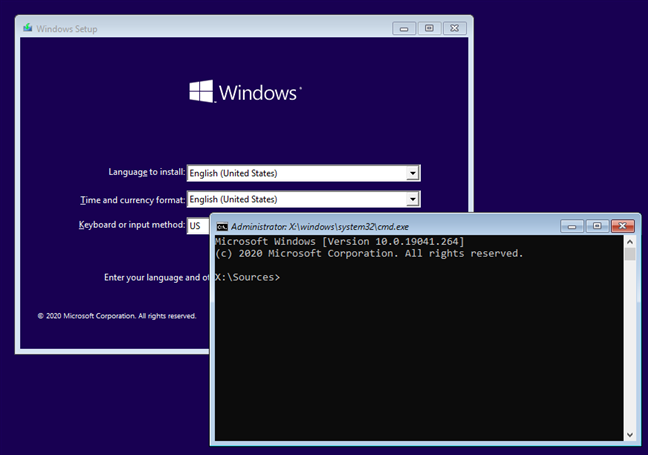The width and height of the screenshot is (648, 455).
Task: Click the Administrator: X:\windows\system32\cmd.exe title
Action: coord(320,226)
